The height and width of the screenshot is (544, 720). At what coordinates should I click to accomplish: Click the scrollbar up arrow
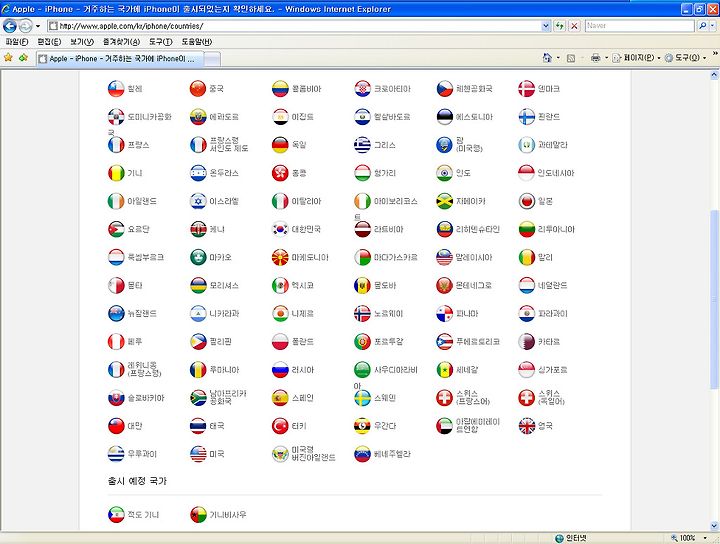tap(714, 75)
